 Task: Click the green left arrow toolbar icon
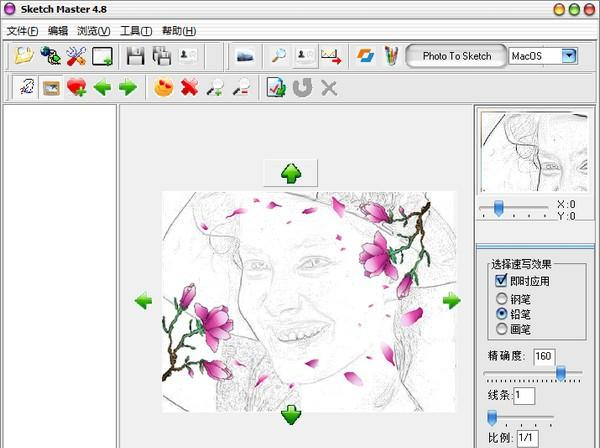click(x=102, y=88)
